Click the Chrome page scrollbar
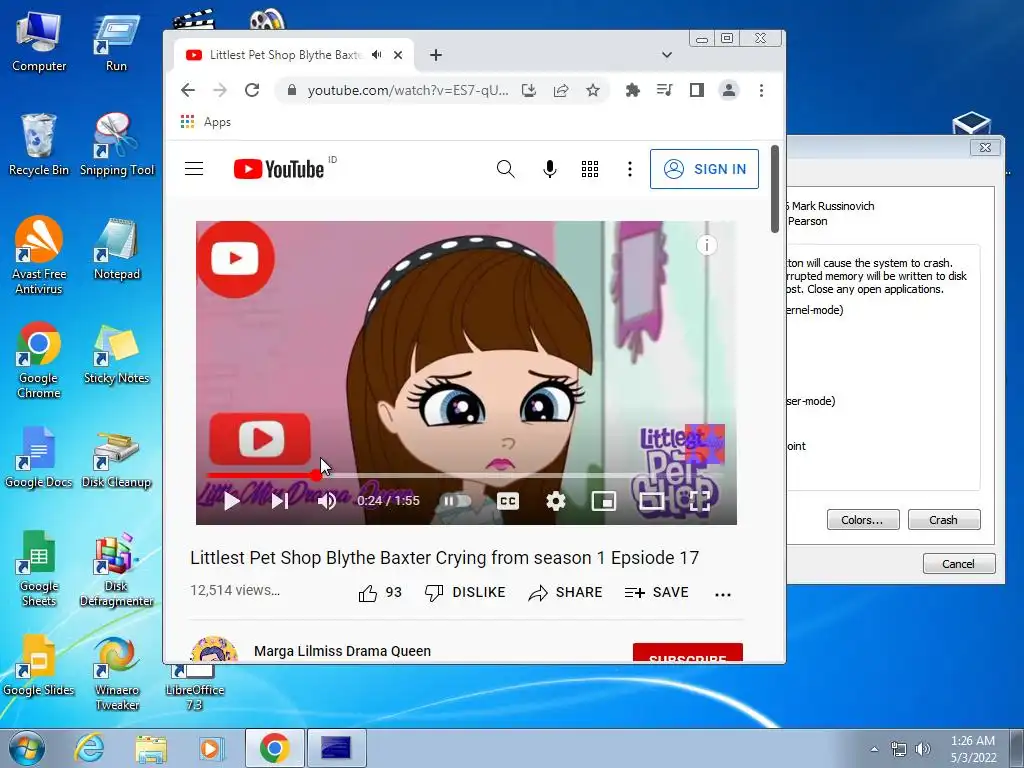The image size is (1024, 768). pos(775,189)
